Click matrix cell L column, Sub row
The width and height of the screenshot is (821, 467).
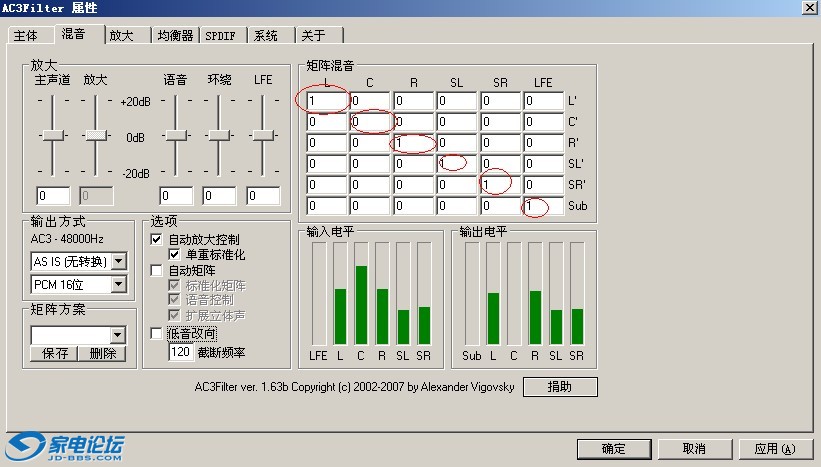(327, 206)
